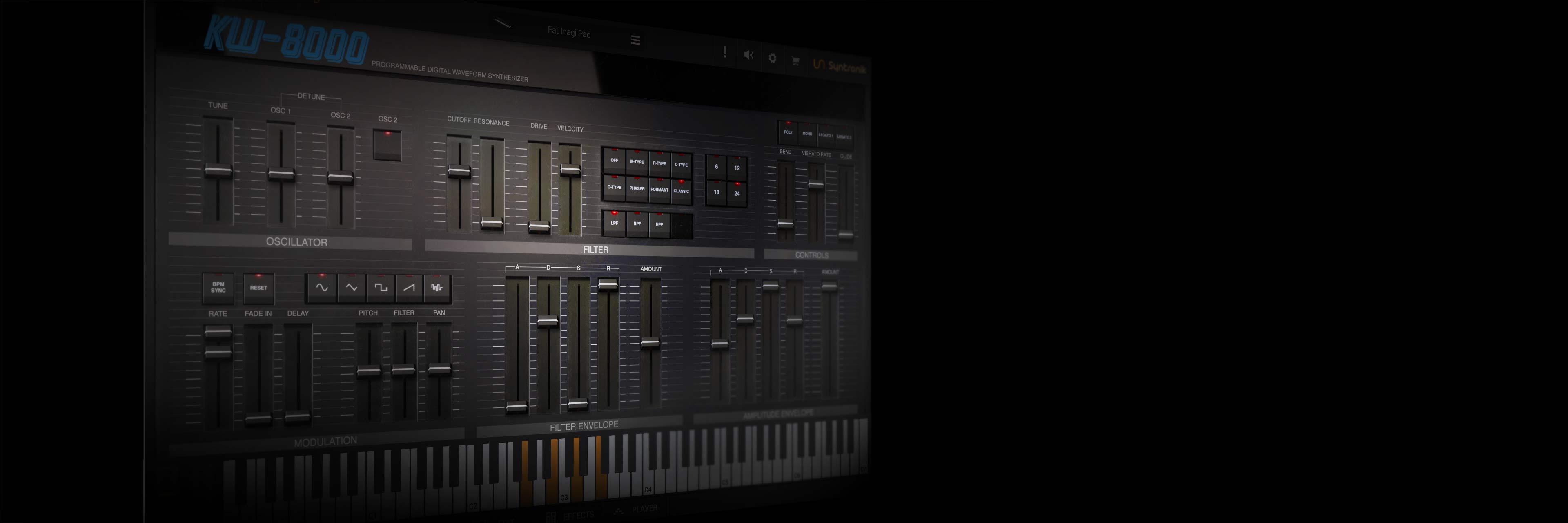The height and width of the screenshot is (523, 1568).
Task: Click the Filter Envelope attack slider handle
Action: [517, 407]
